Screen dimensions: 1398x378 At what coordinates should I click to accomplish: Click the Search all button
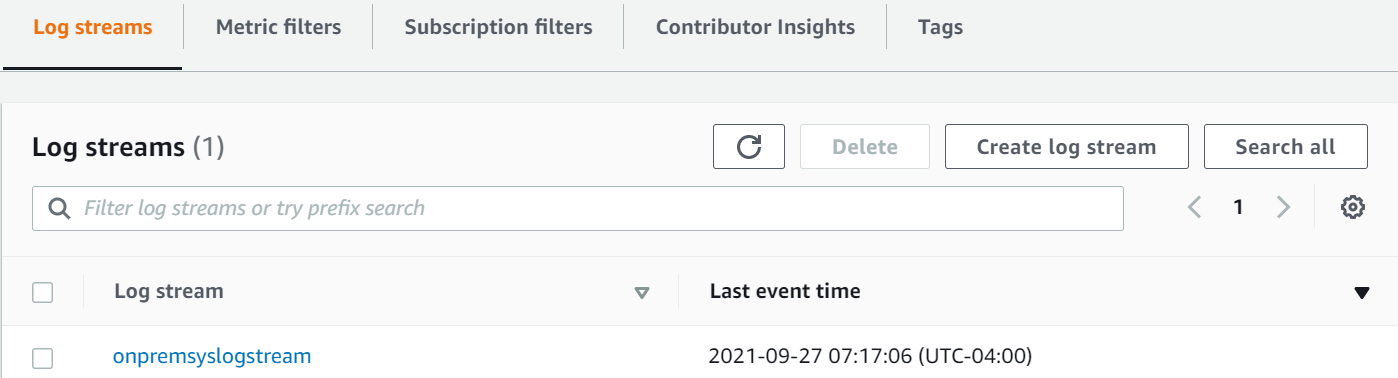point(1285,147)
